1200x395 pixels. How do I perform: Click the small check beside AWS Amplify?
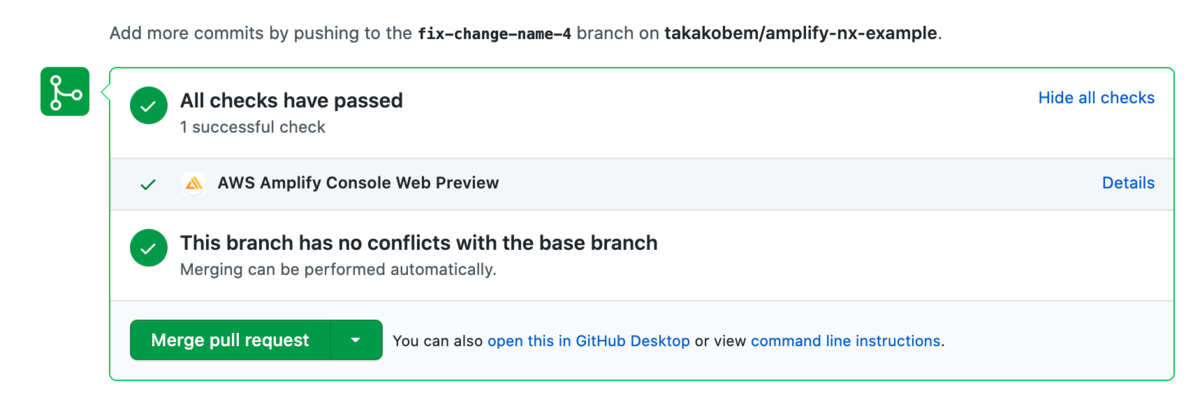(148, 184)
